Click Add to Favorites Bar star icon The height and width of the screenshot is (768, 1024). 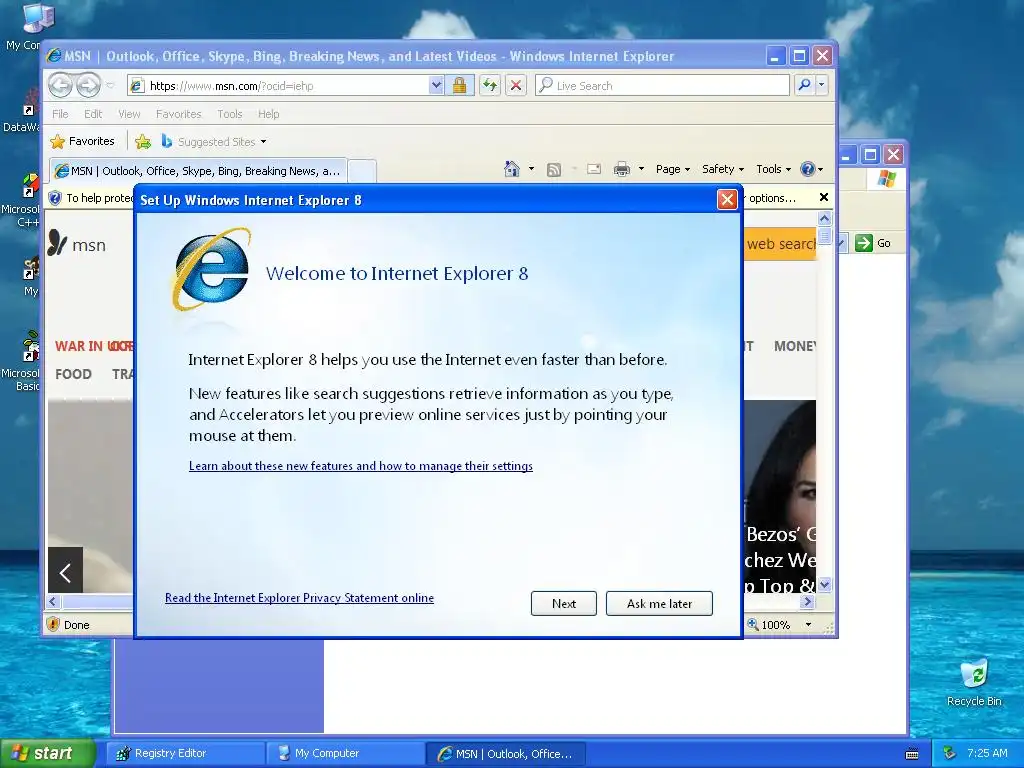point(143,141)
